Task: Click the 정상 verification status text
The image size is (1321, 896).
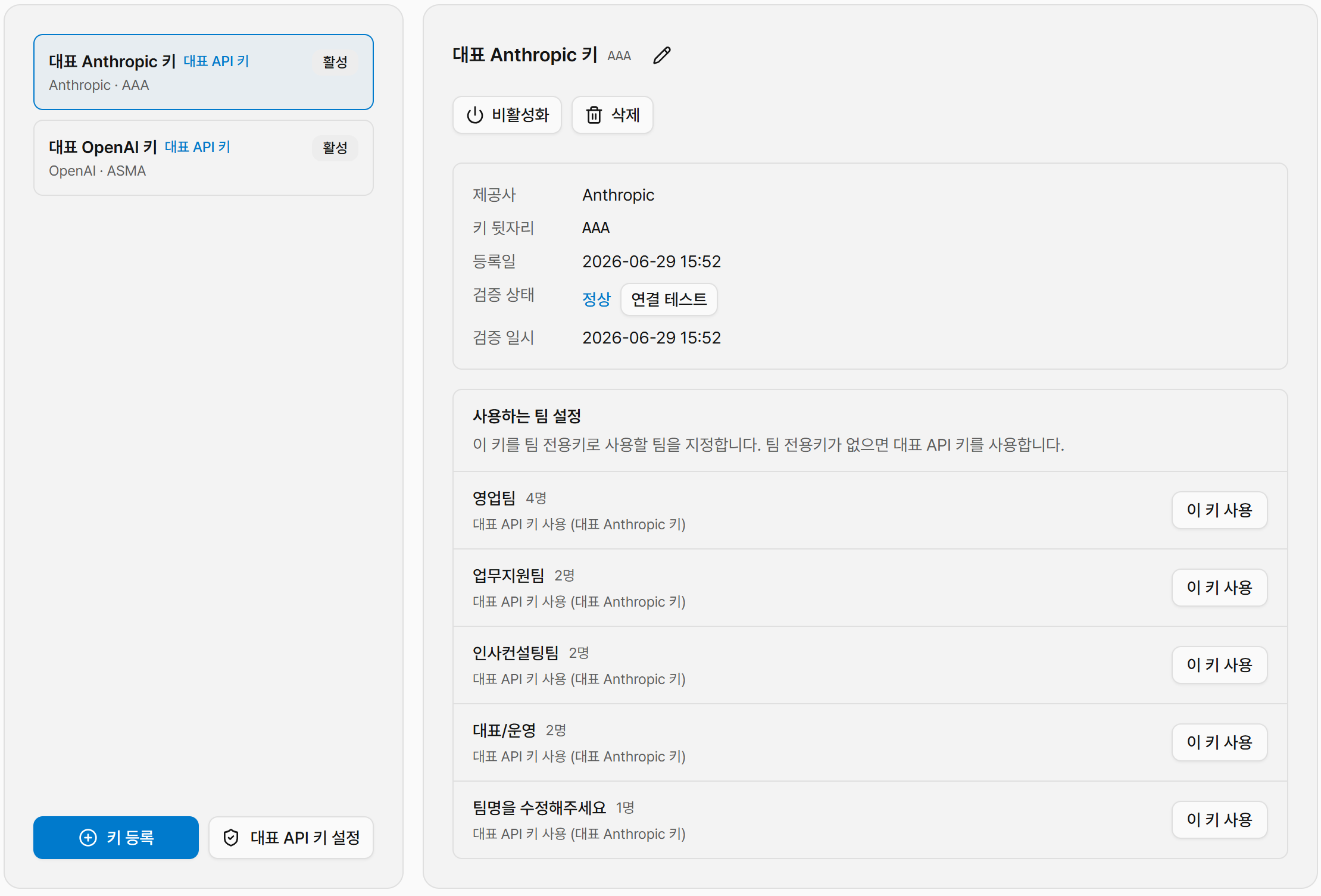Action: coord(597,299)
